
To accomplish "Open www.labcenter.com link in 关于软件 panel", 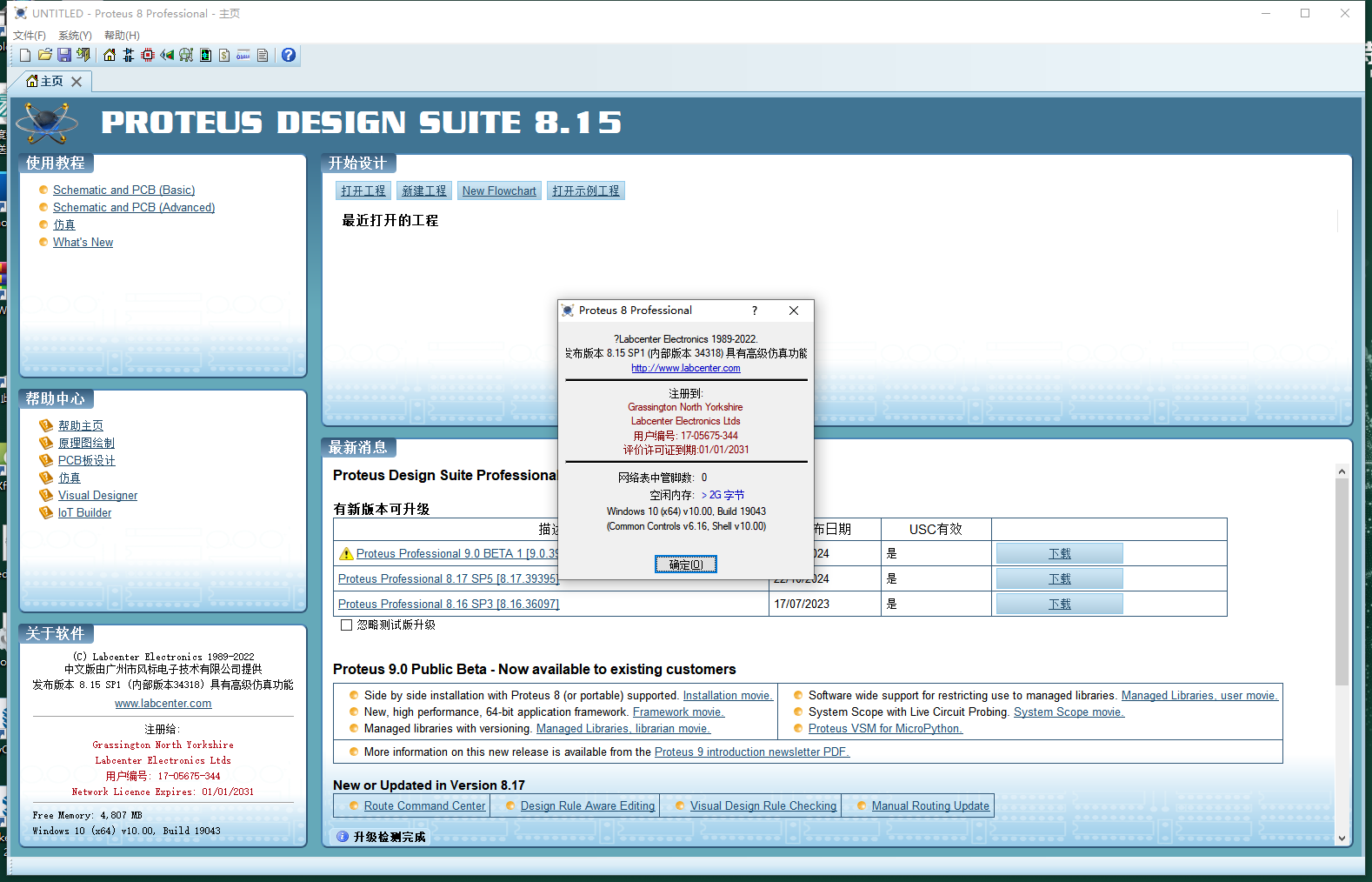I will [x=163, y=703].
